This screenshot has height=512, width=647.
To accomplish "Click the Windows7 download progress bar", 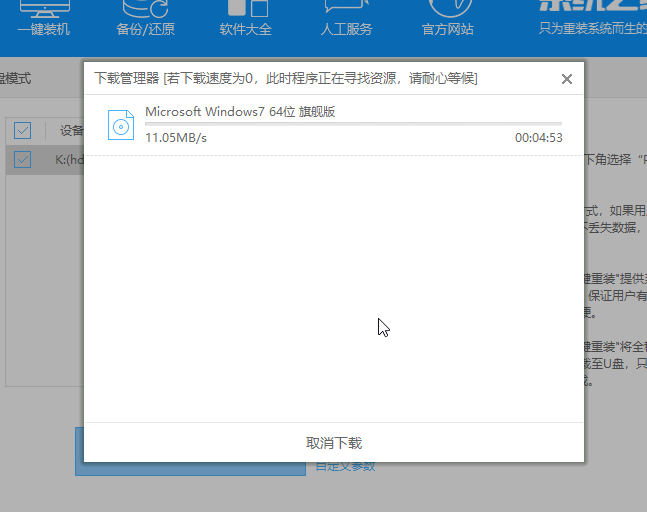I will pyautogui.click(x=353, y=124).
